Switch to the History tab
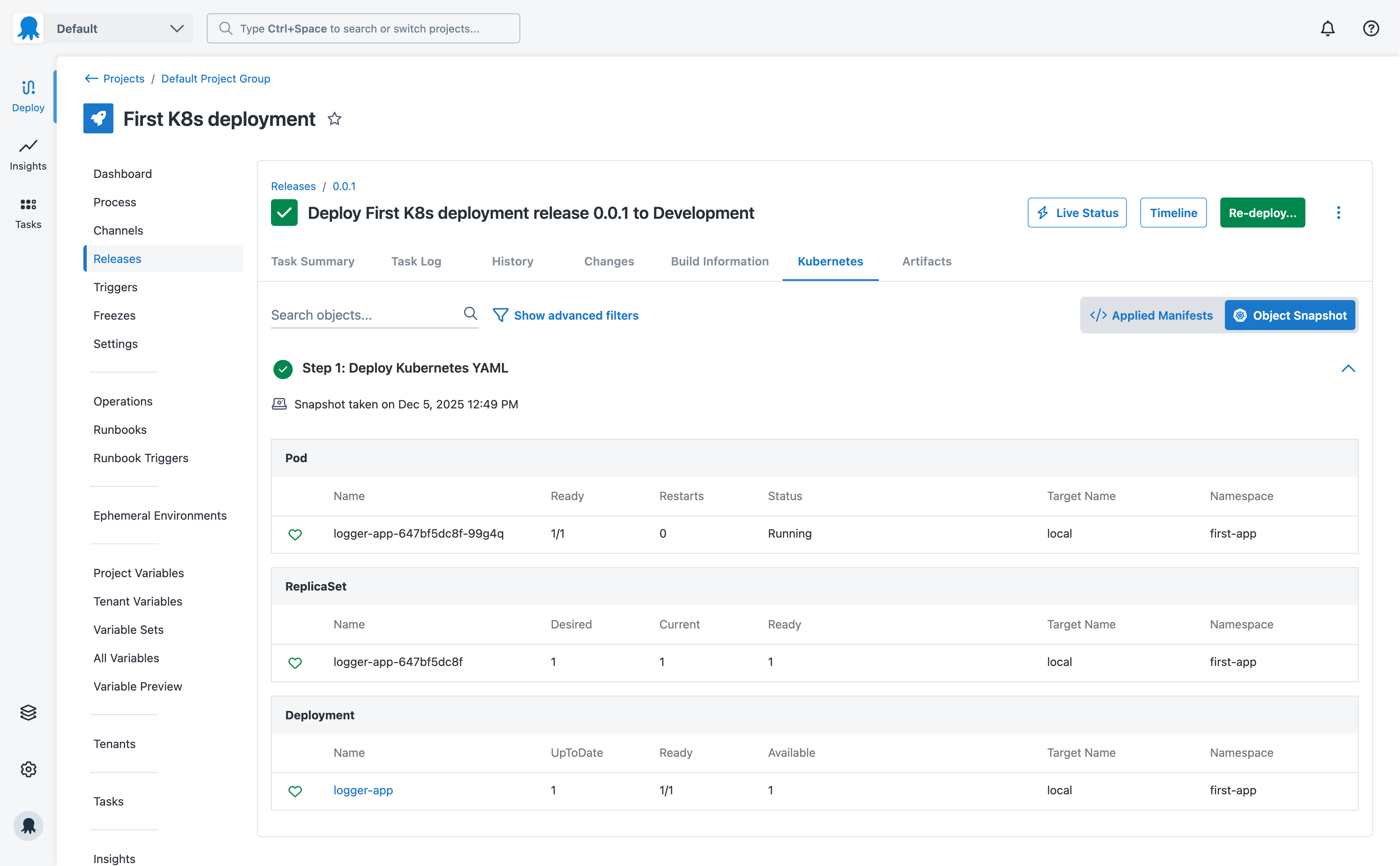Viewport: 1400px width, 866px height. (513, 261)
